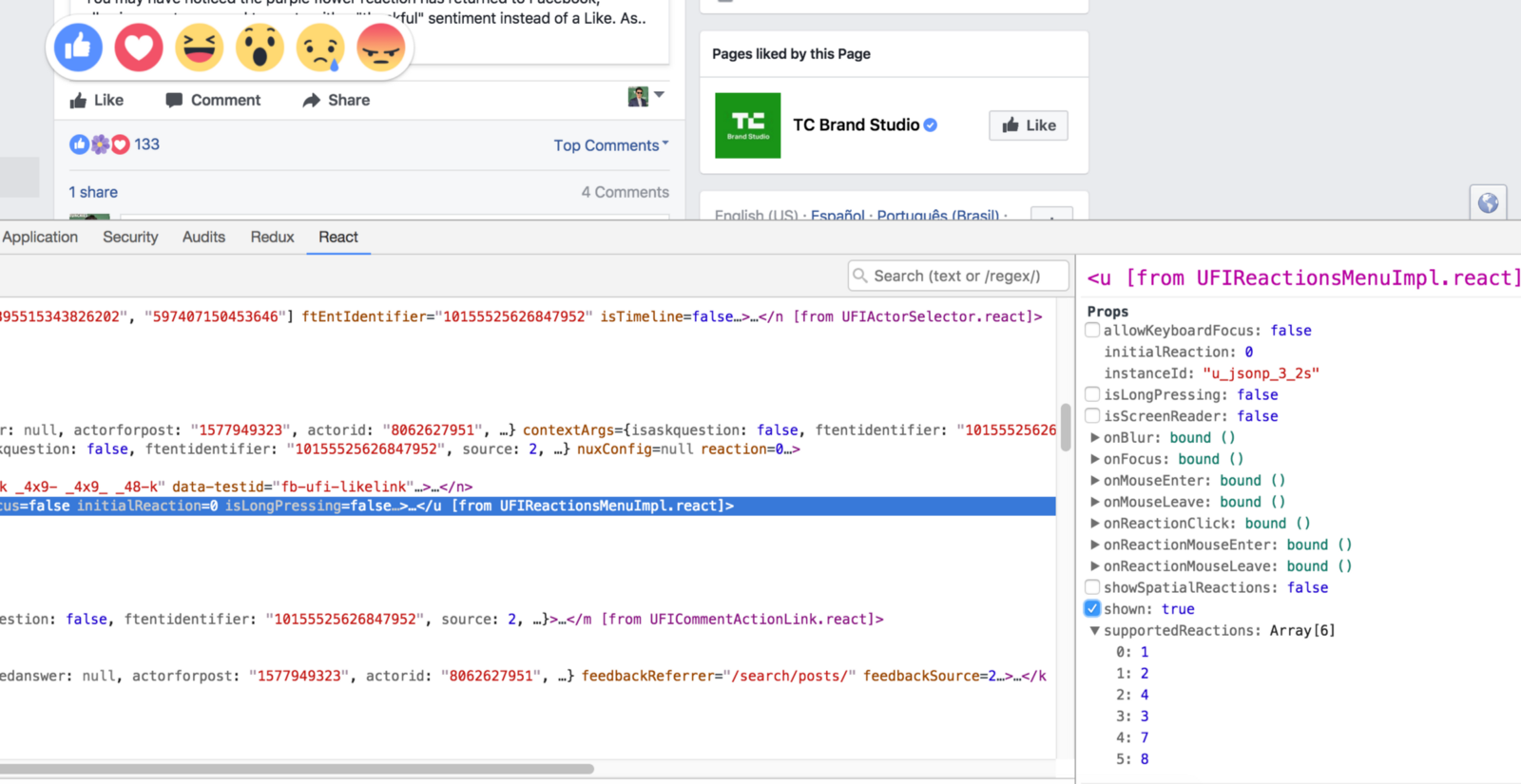The height and width of the screenshot is (784, 1521).
Task: Click the Like thumbs-up reaction emoji
Action: pyautogui.click(x=78, y=47)
